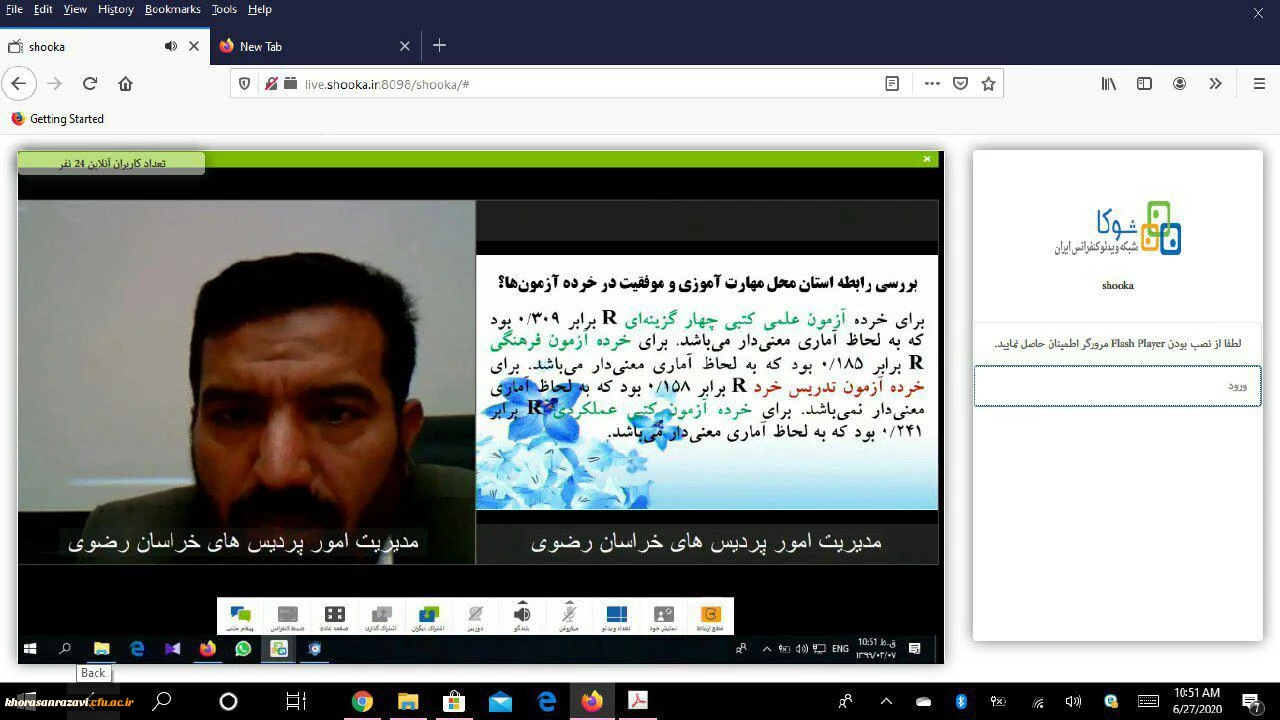Viewport: 1280px width, 720px height.
Task: Click the URL address bar
Action: [580, 84]
